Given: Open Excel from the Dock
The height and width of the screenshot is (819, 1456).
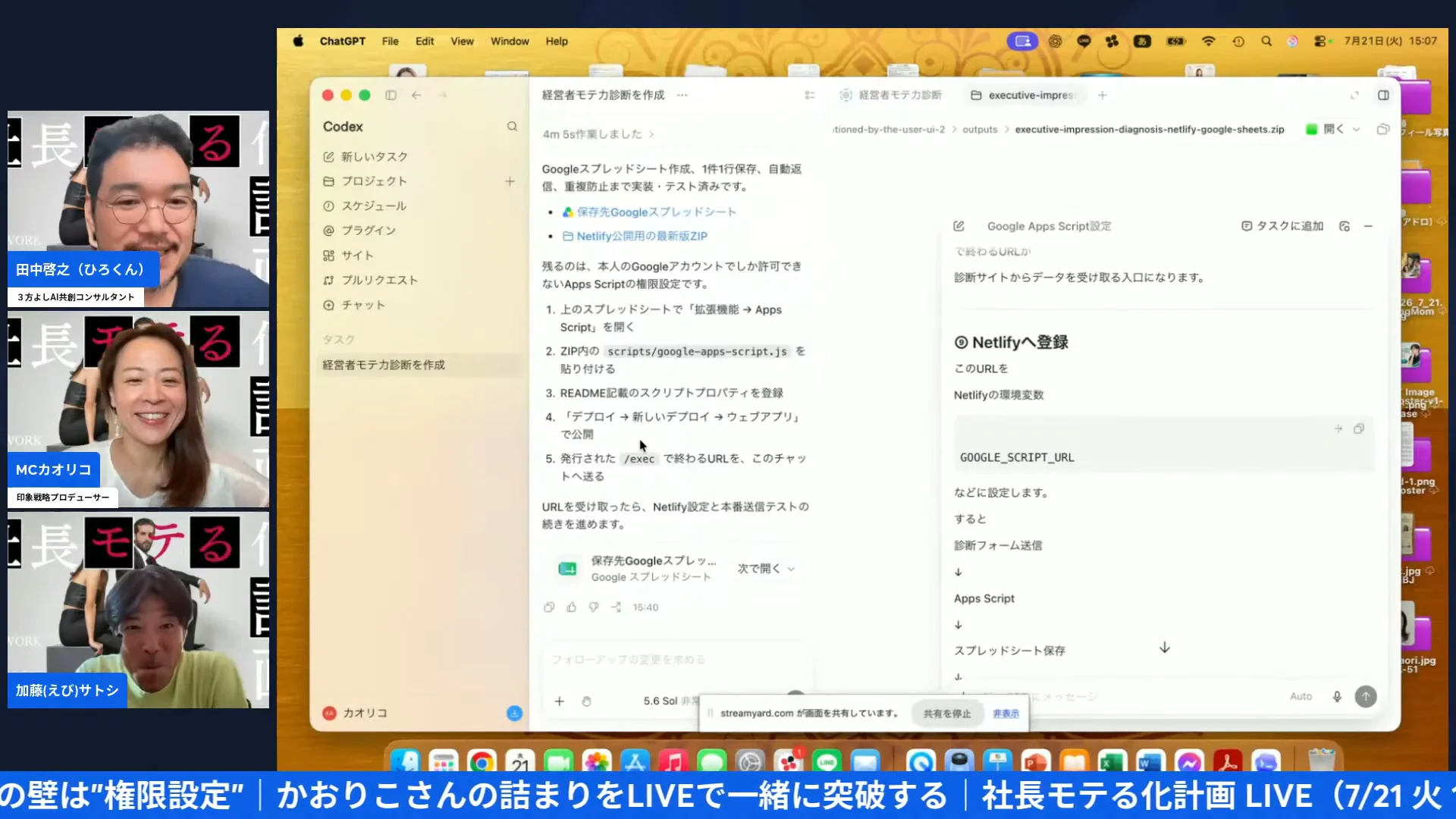Looking at the screenshot, I should coord(1112,761).
